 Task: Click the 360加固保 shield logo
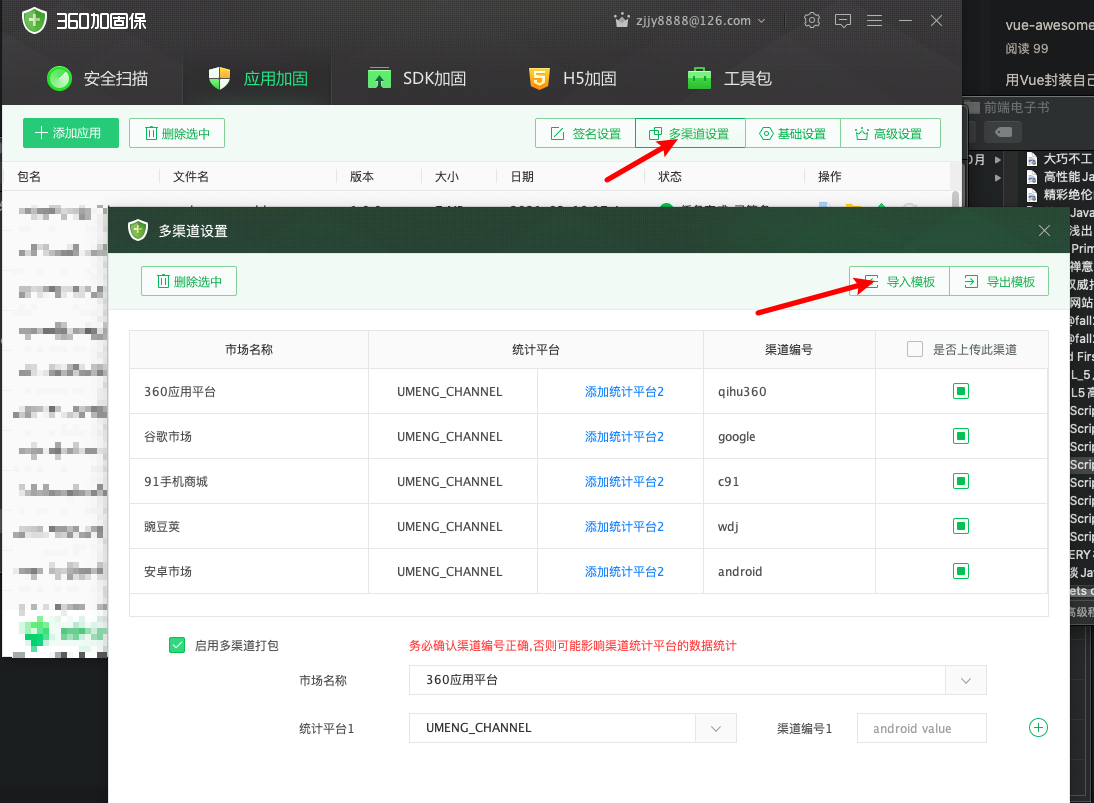pos(34,21)
